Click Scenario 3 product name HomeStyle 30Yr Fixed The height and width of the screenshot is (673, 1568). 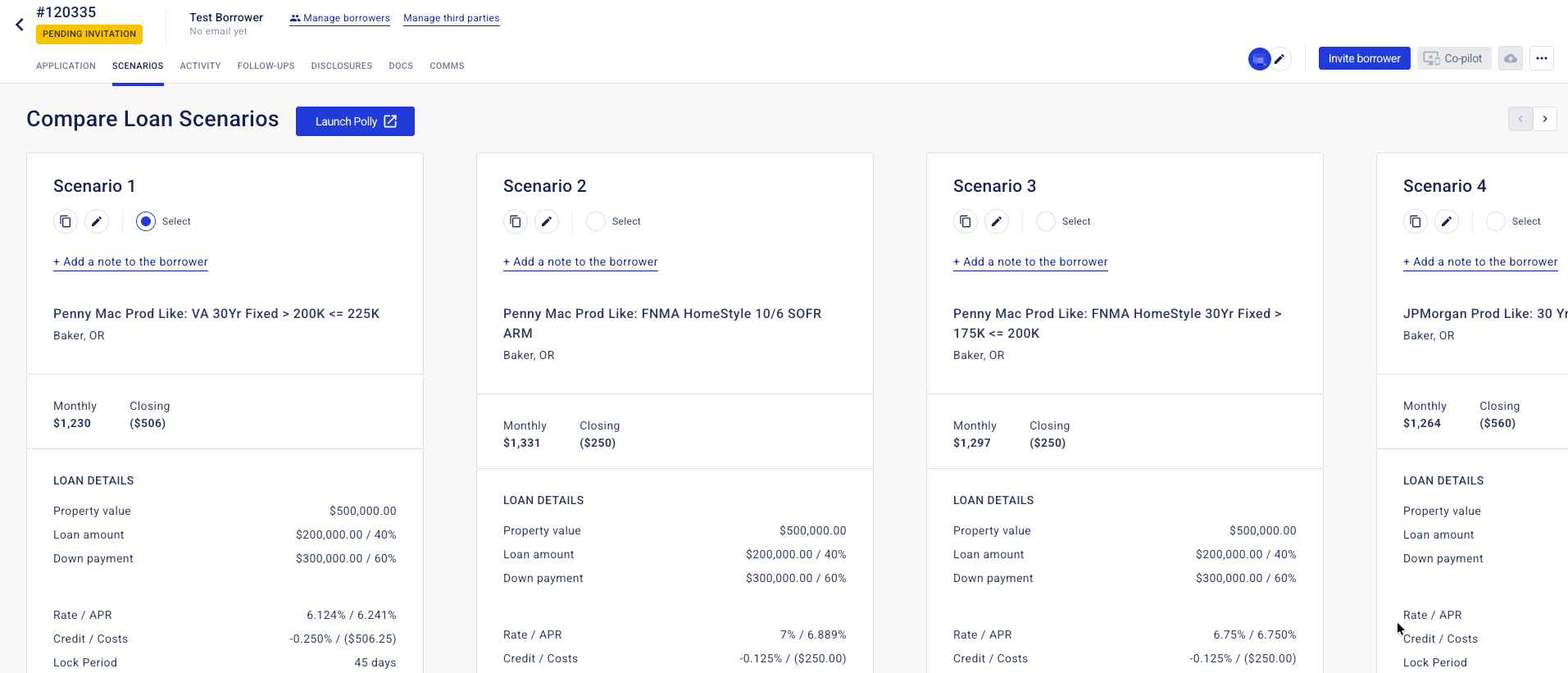pos(1117,324)
